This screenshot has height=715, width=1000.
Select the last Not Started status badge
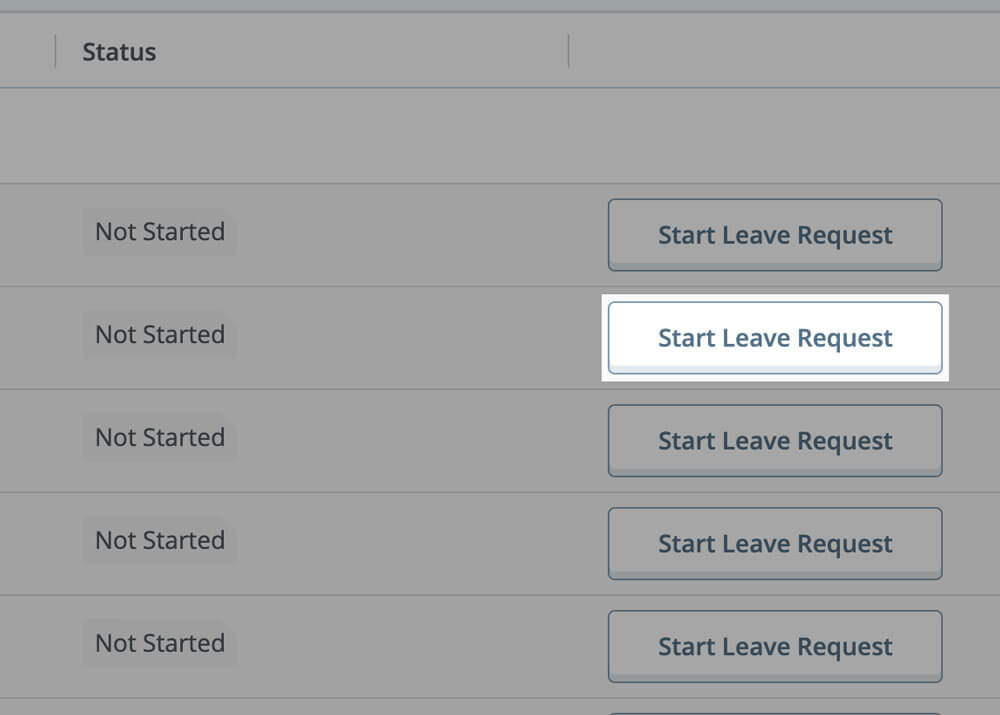(159, 643)
